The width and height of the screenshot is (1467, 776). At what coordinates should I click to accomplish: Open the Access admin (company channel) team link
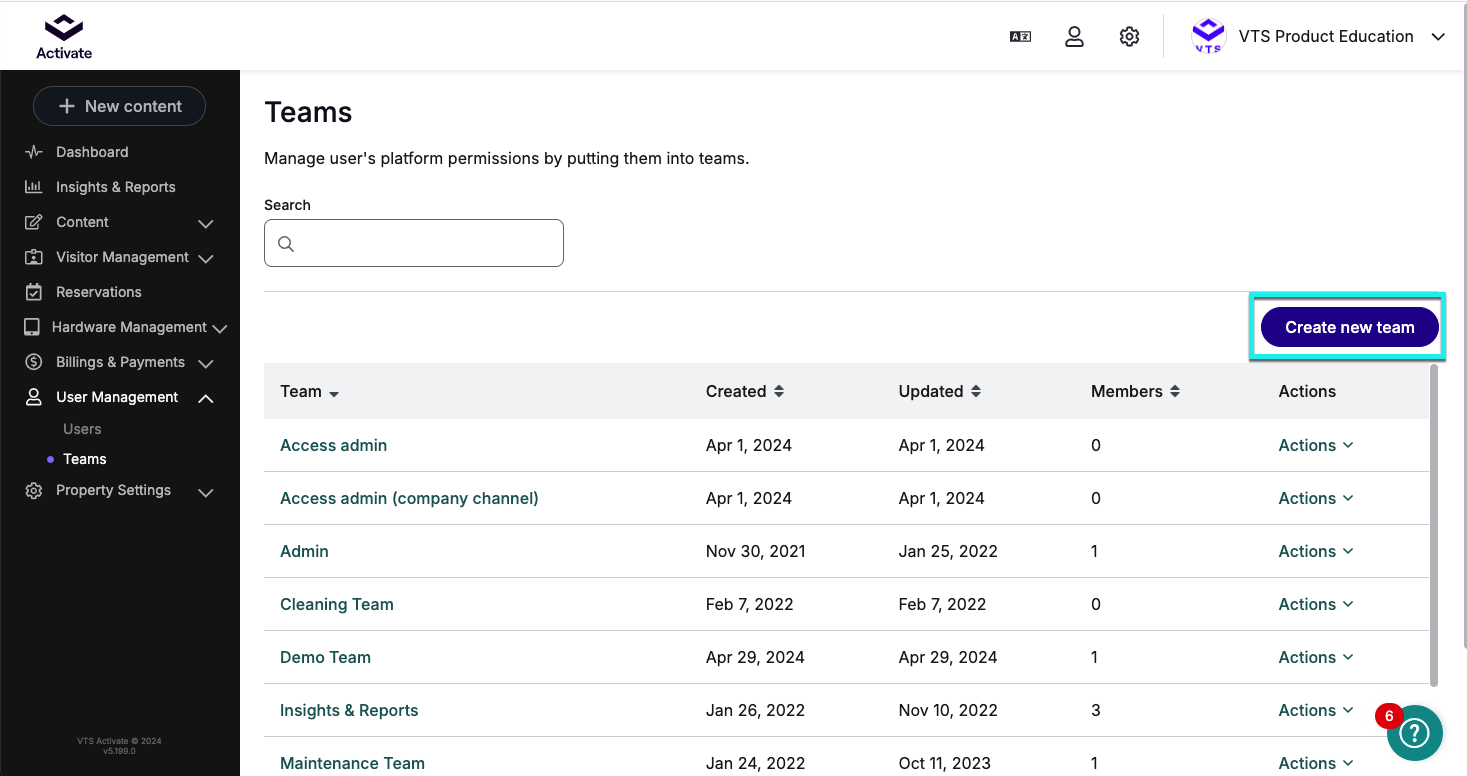(409, 498)
